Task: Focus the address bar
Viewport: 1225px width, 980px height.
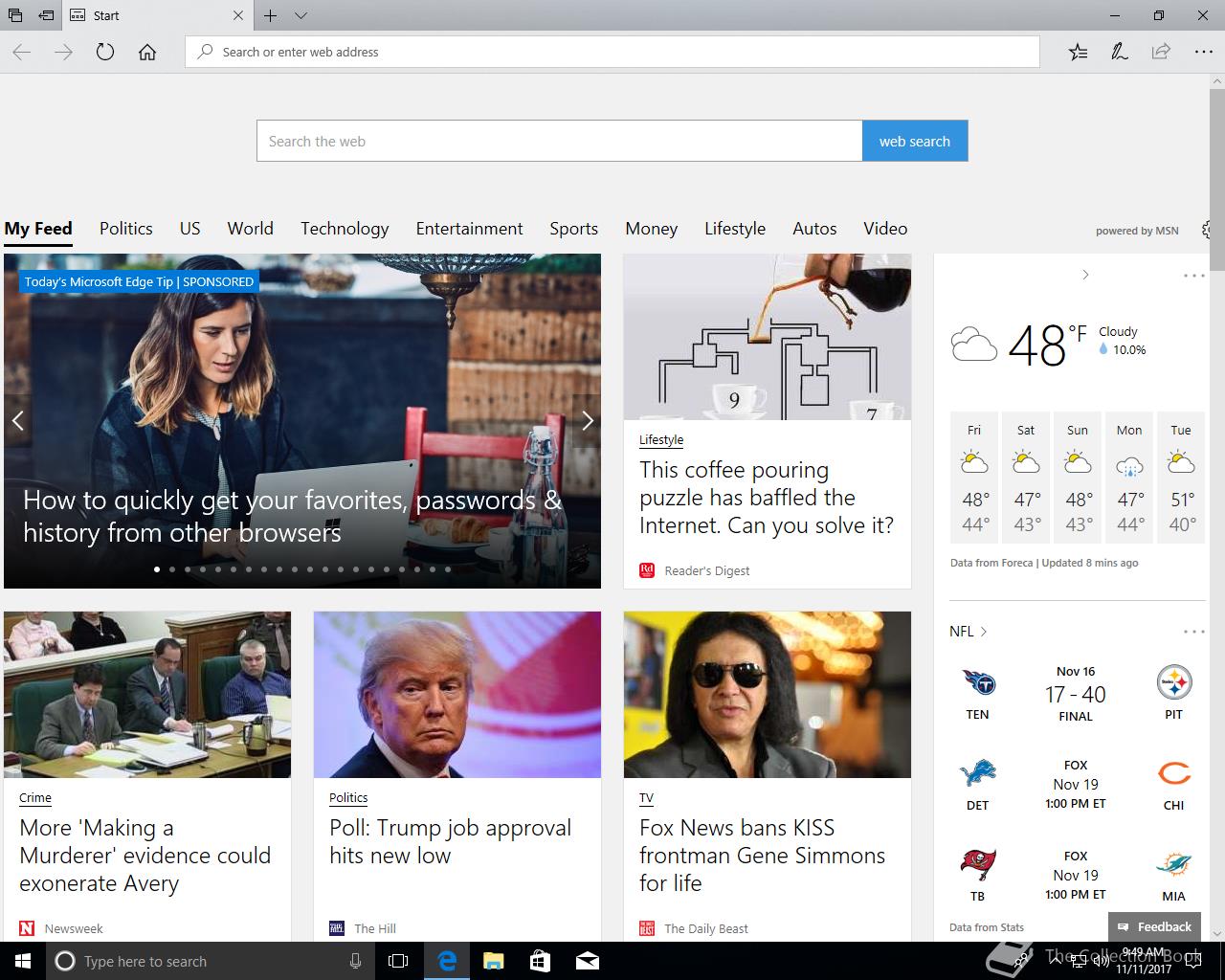Action: click(612, 52)
